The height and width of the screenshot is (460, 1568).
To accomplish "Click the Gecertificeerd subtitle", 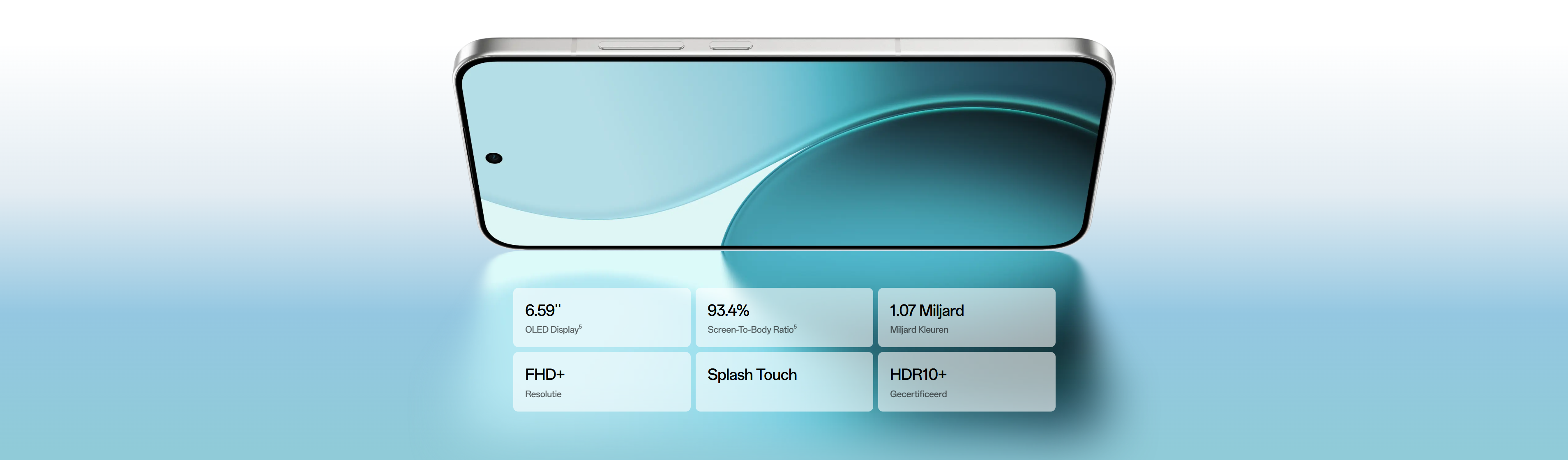I will tap(918, 394).
